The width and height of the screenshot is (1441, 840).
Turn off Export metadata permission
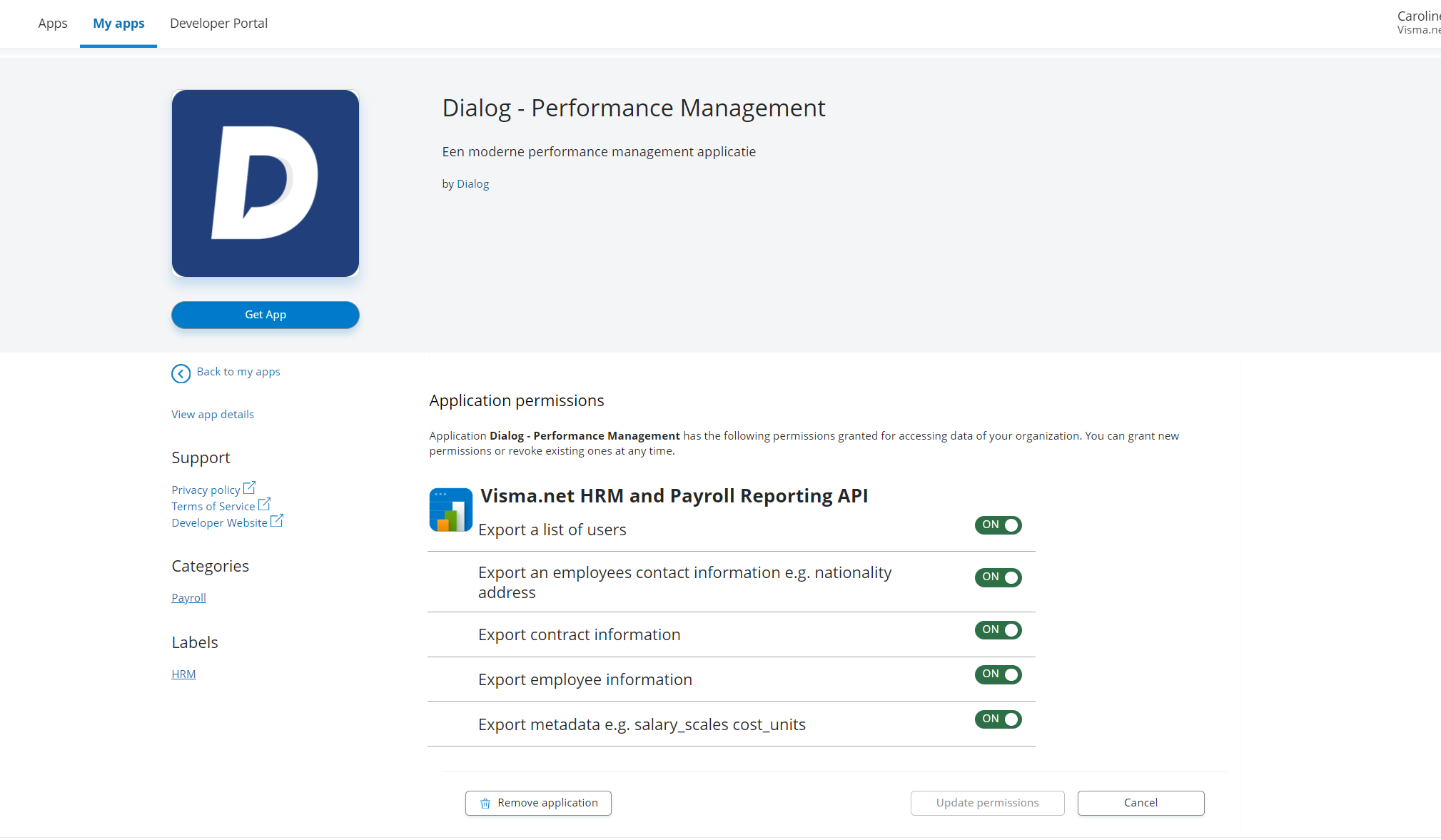point(998,719)
